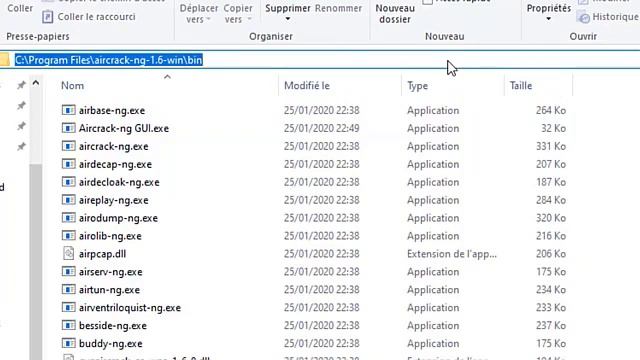
Task: Click the 320 Ko size value
Action: click(551, 218)
